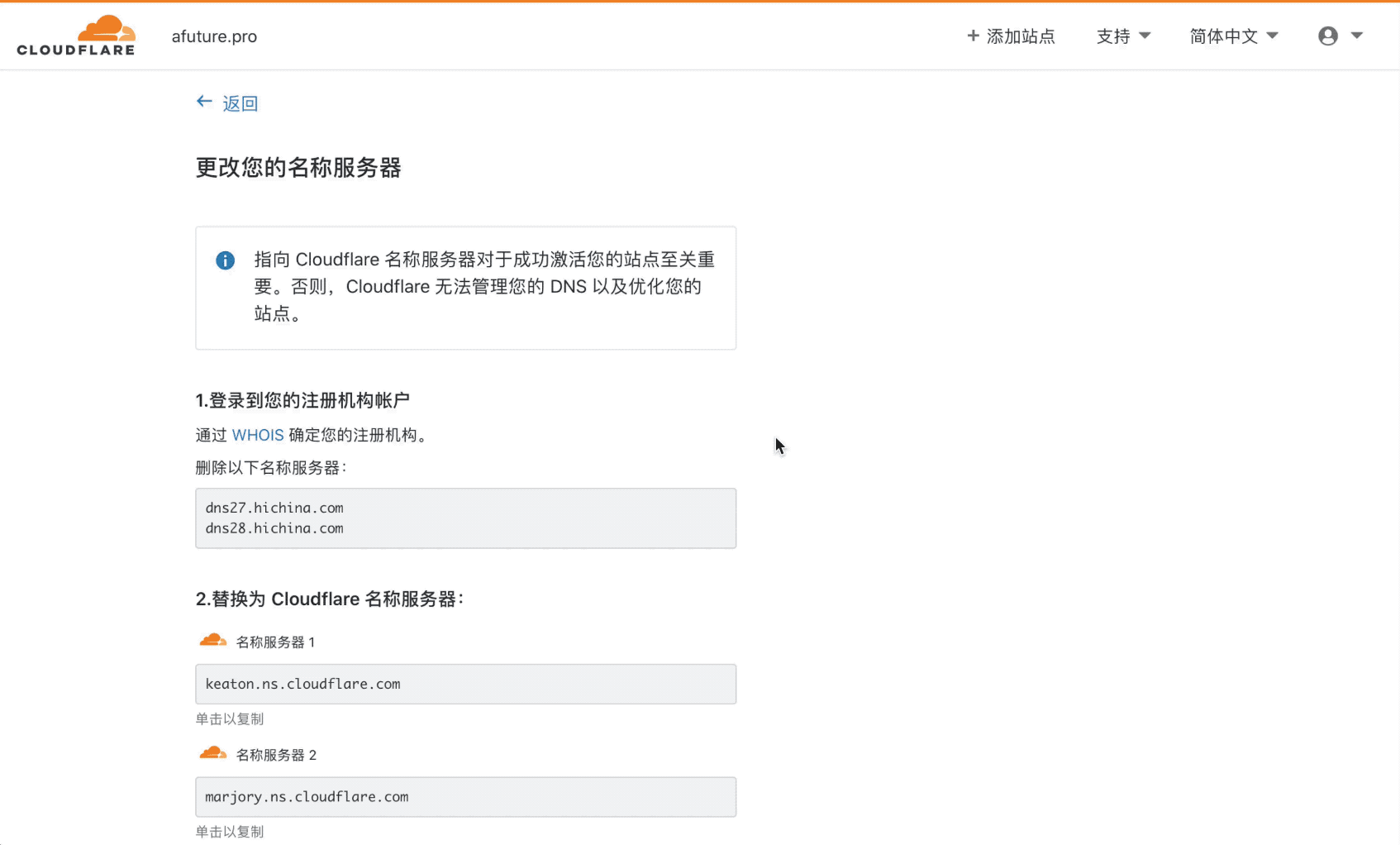Screen dimensions: 1400x845
Task: Click heading 1.登录到您的注册机构帐户
Action: point(302,401)
